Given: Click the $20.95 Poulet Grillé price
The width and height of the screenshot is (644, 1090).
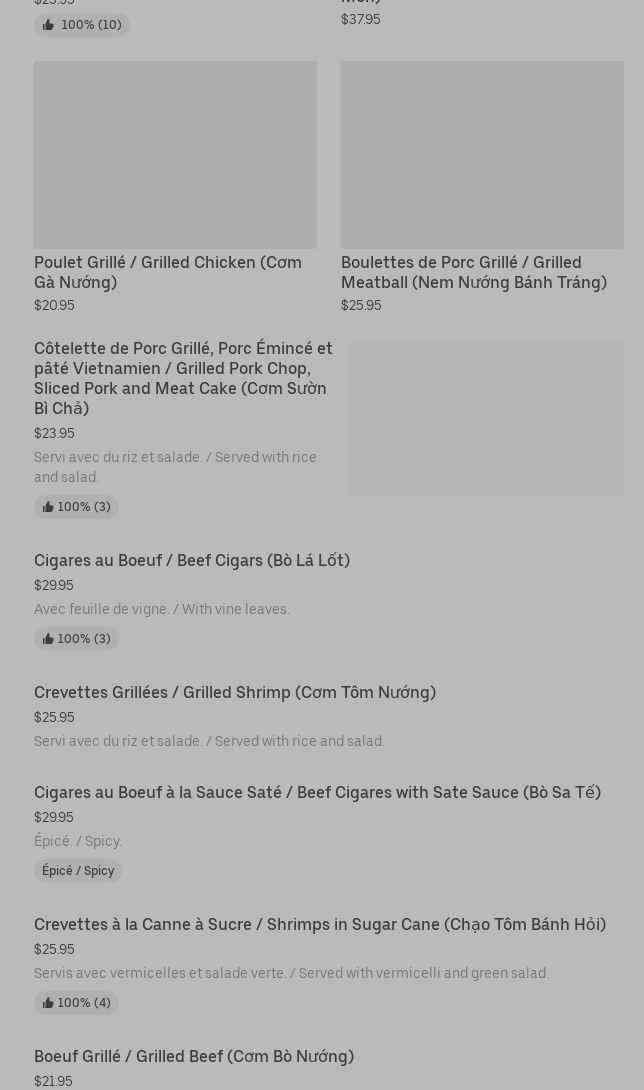Looking at the screenshot, I should (54, 305).
